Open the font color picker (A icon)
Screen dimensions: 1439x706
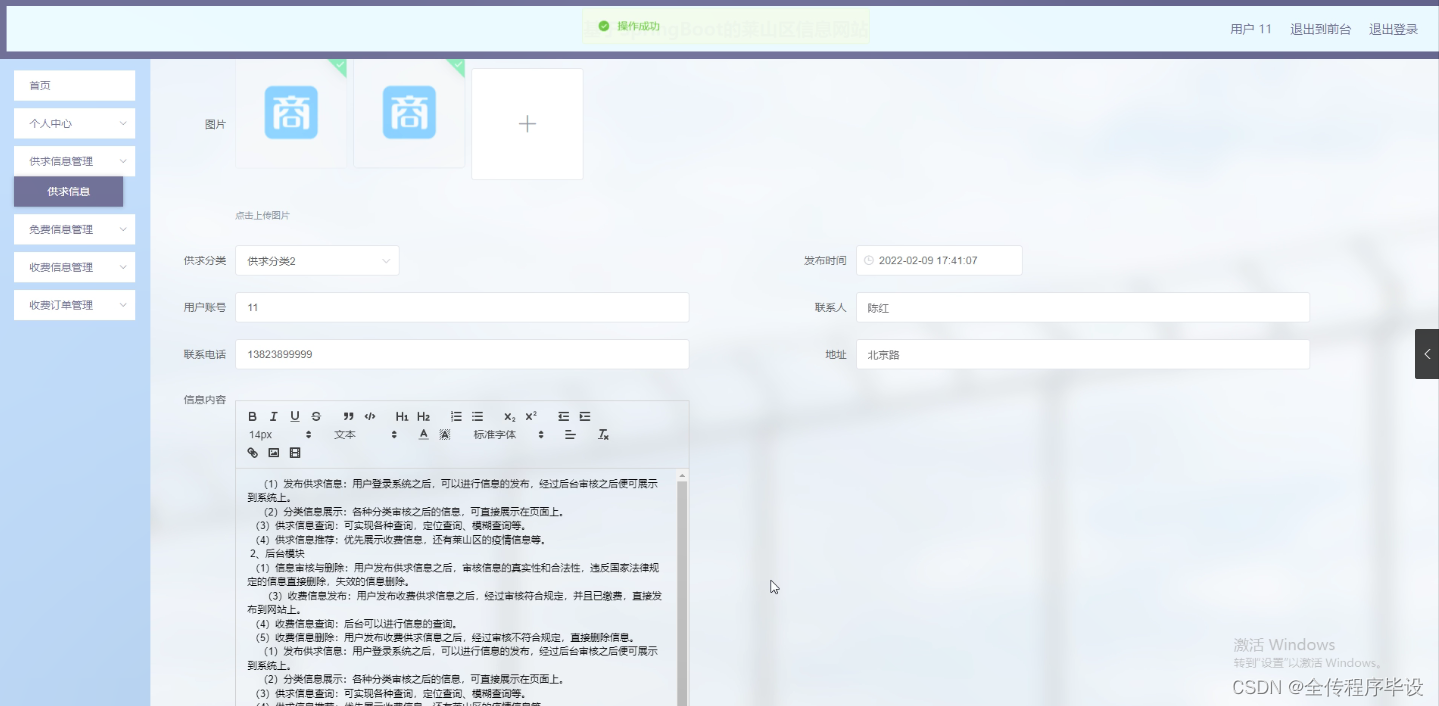(x=423, y=435)
